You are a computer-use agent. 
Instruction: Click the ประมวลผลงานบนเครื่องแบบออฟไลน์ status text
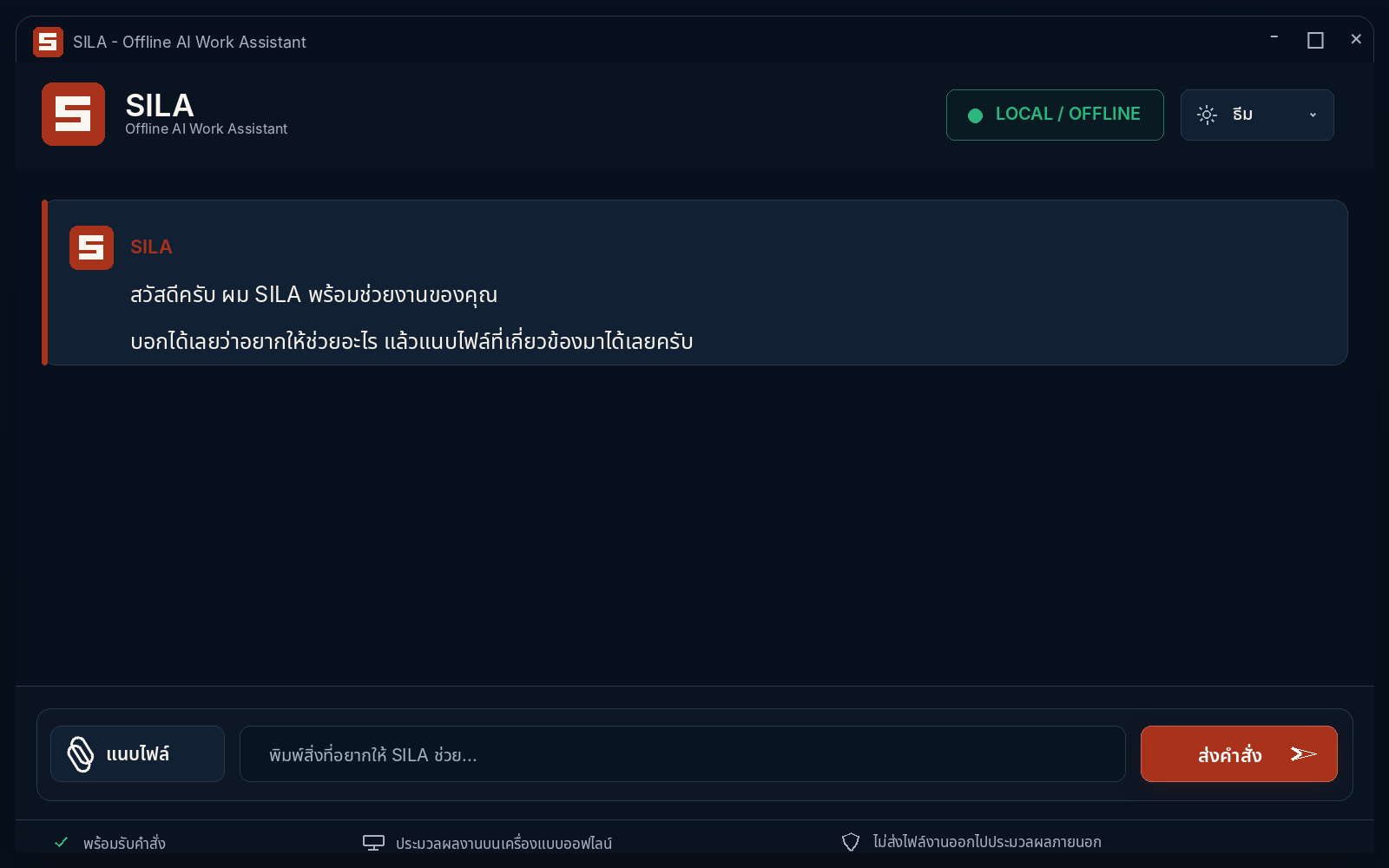pyautogui.click(x=504, y=843)
